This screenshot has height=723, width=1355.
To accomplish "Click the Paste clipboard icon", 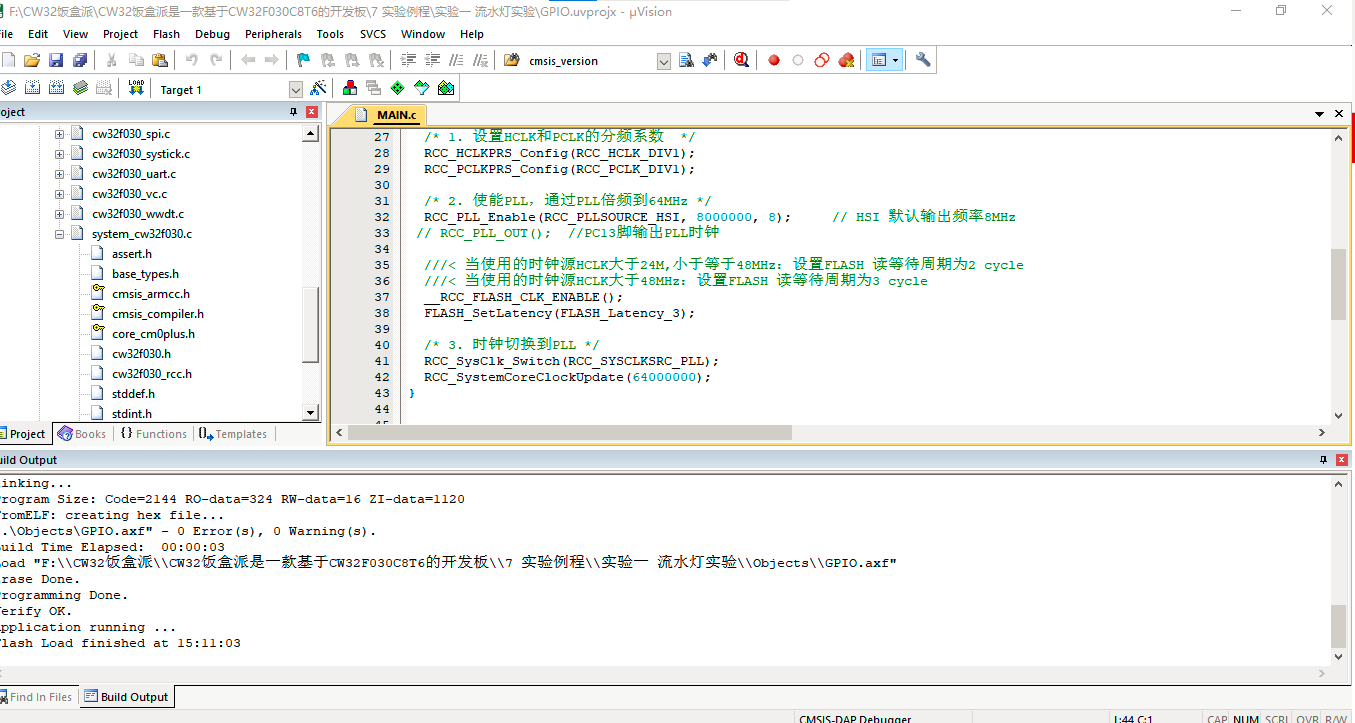I will tap(159, 60).
